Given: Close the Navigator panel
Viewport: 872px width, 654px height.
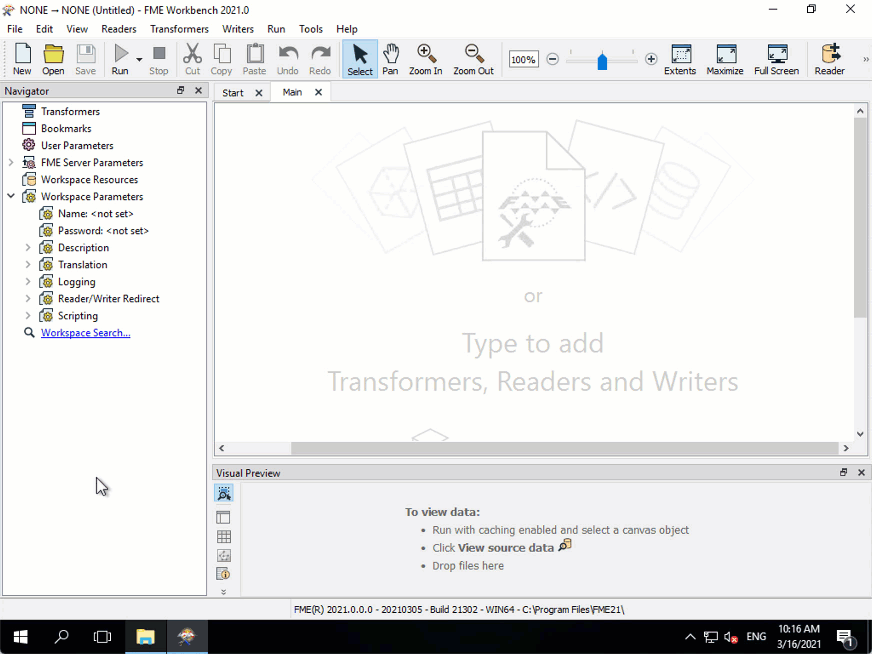Looking at the screenshot, I should (198, 90).
